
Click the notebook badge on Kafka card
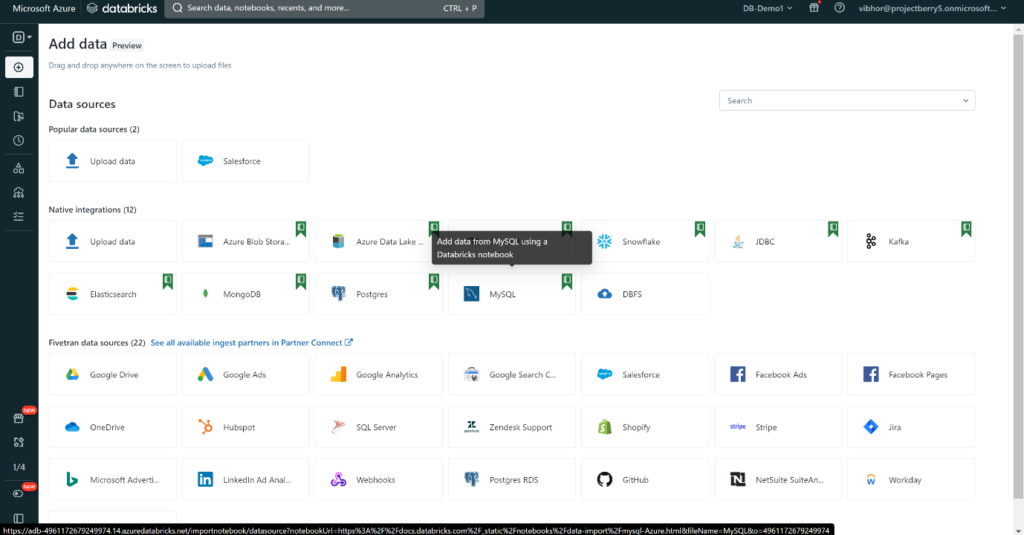[x=966, y=229]
